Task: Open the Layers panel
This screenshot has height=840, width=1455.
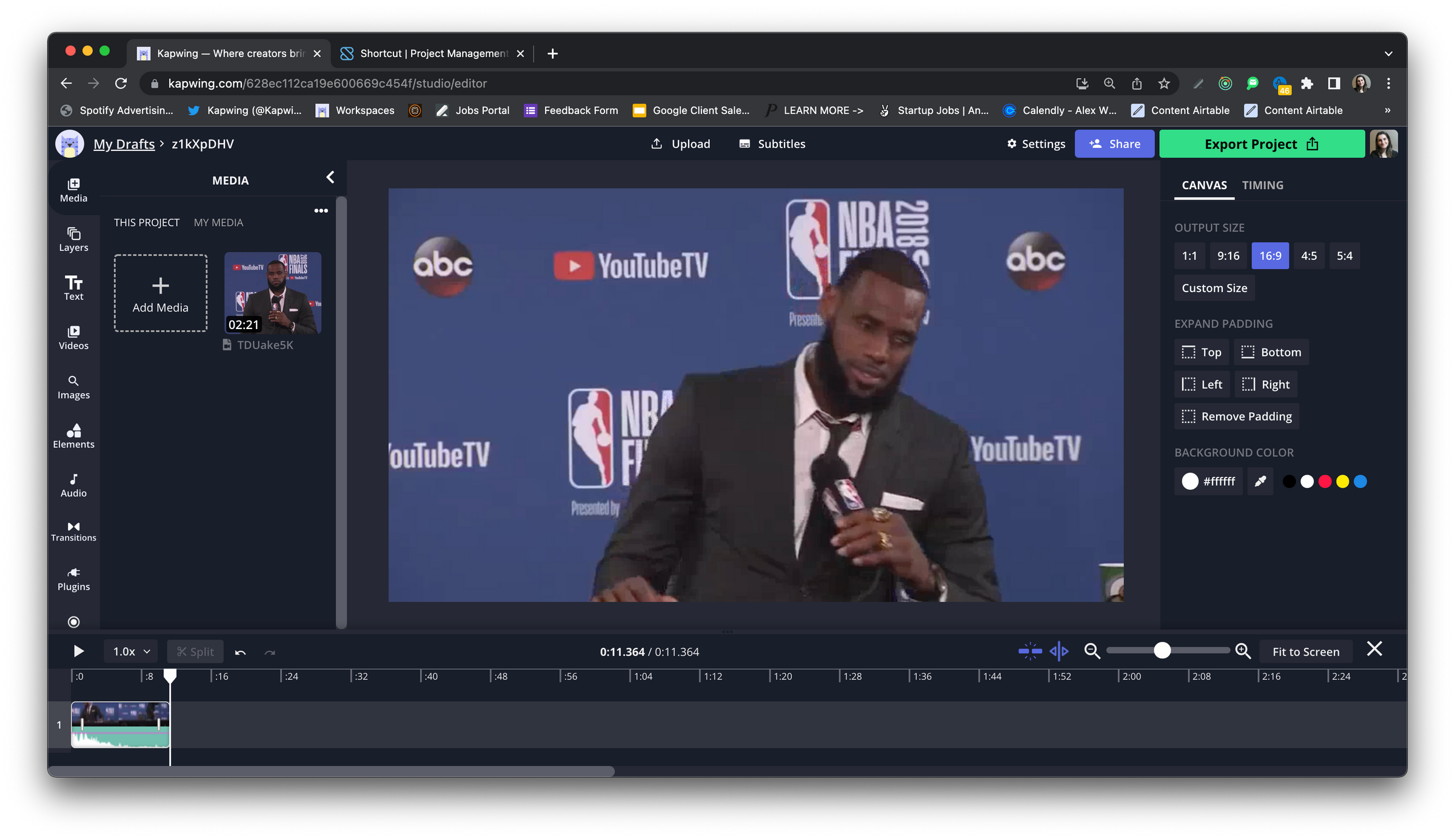Action: pyautogui.click(x=73, y=238)
